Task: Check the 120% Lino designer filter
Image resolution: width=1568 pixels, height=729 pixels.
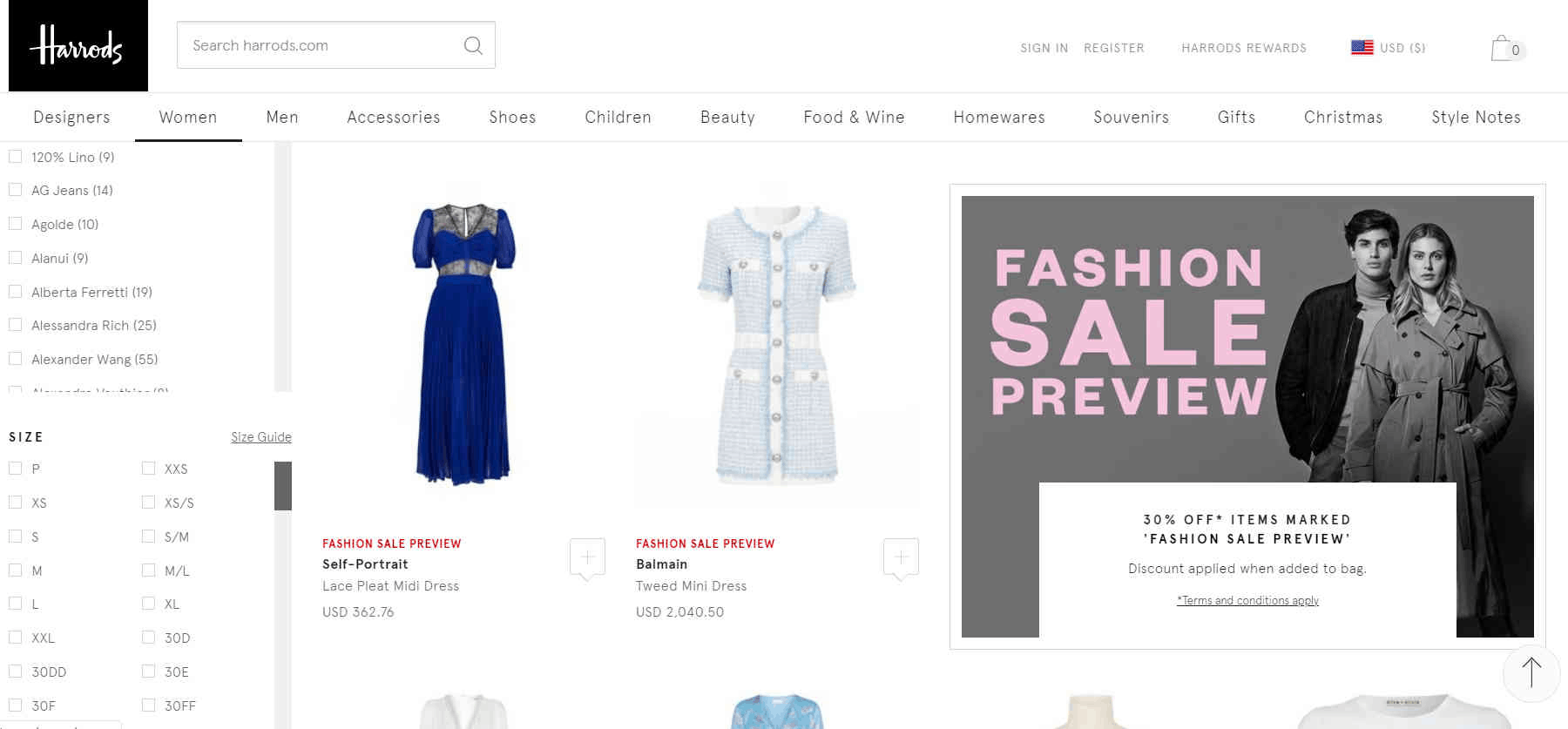Action: click(x=15, y=157)
